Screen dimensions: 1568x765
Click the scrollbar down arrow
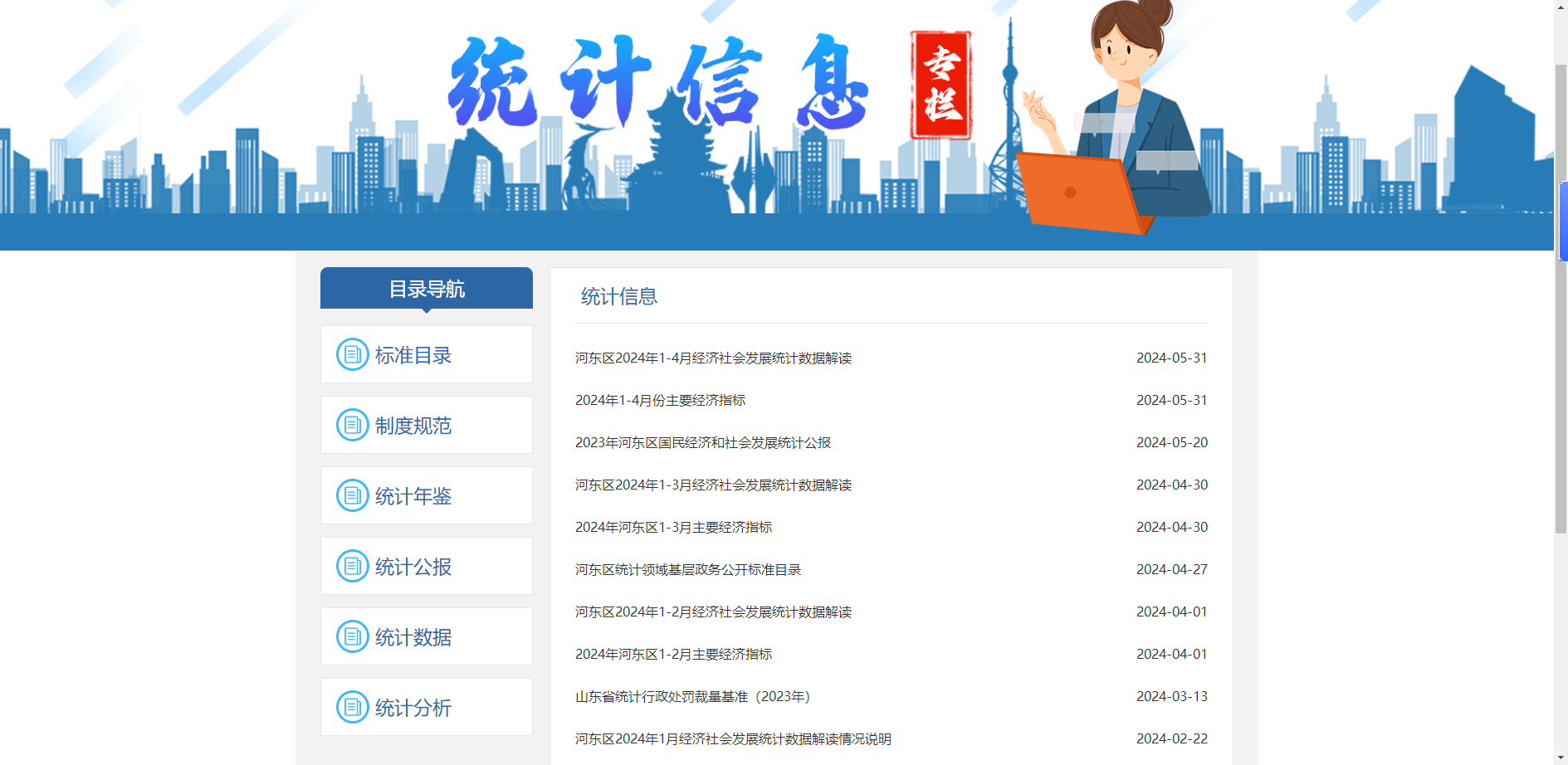[1561, 758]
